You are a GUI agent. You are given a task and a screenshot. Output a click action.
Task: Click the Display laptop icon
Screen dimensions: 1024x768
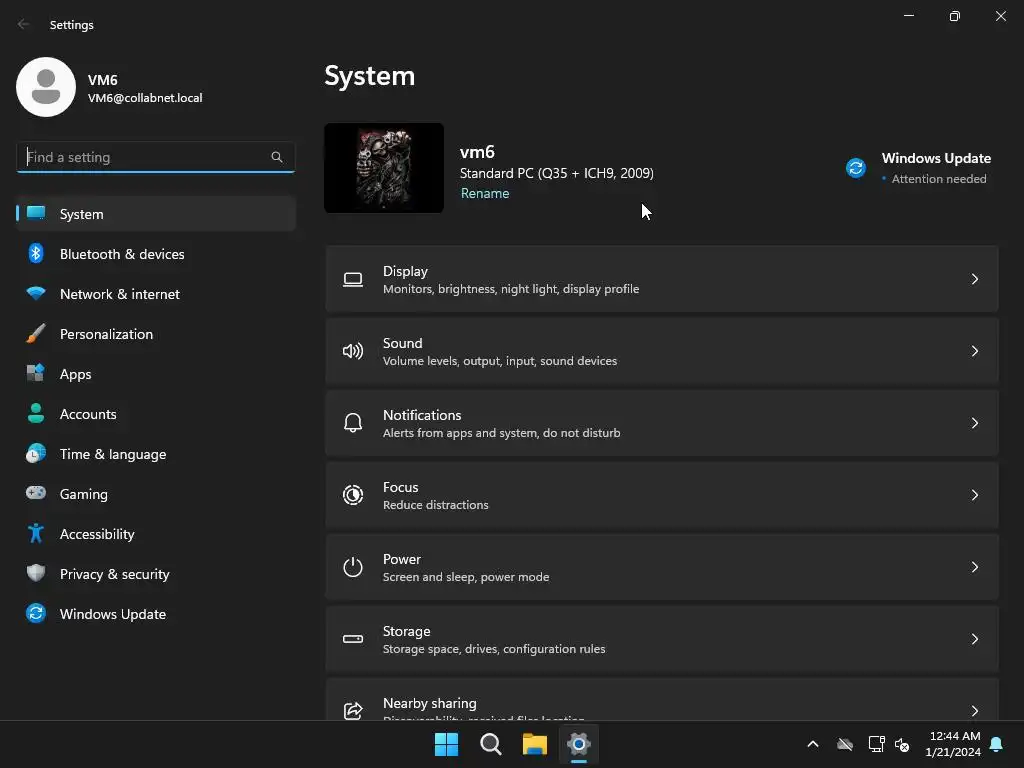pos(353,280)
